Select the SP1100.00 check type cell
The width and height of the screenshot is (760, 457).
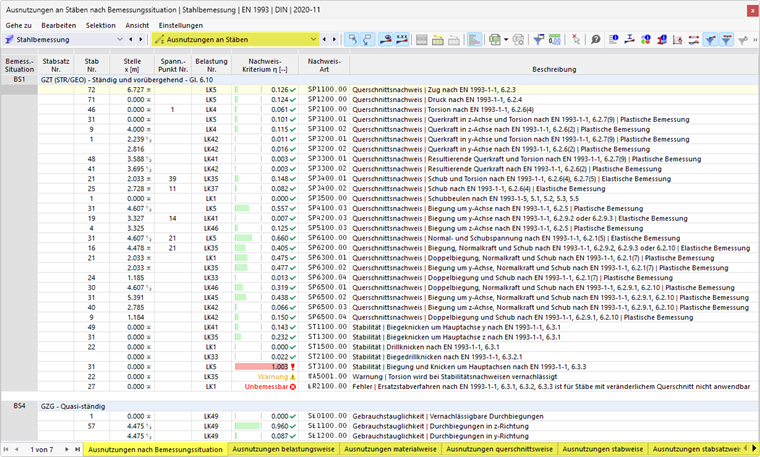click(324, 90)
